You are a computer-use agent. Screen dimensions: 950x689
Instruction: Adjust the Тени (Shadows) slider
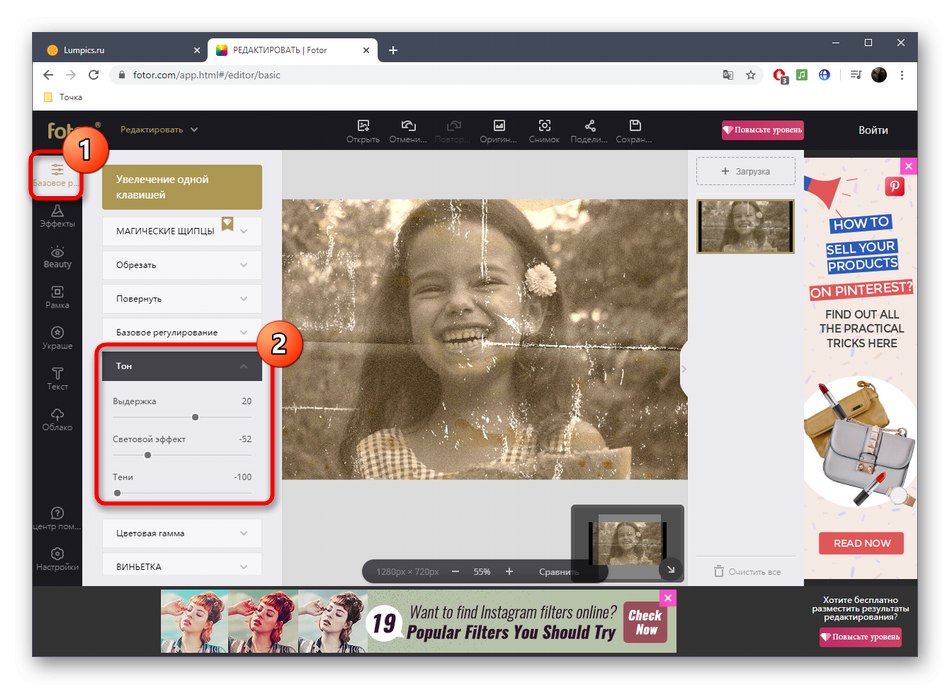[x=118, y=493]
